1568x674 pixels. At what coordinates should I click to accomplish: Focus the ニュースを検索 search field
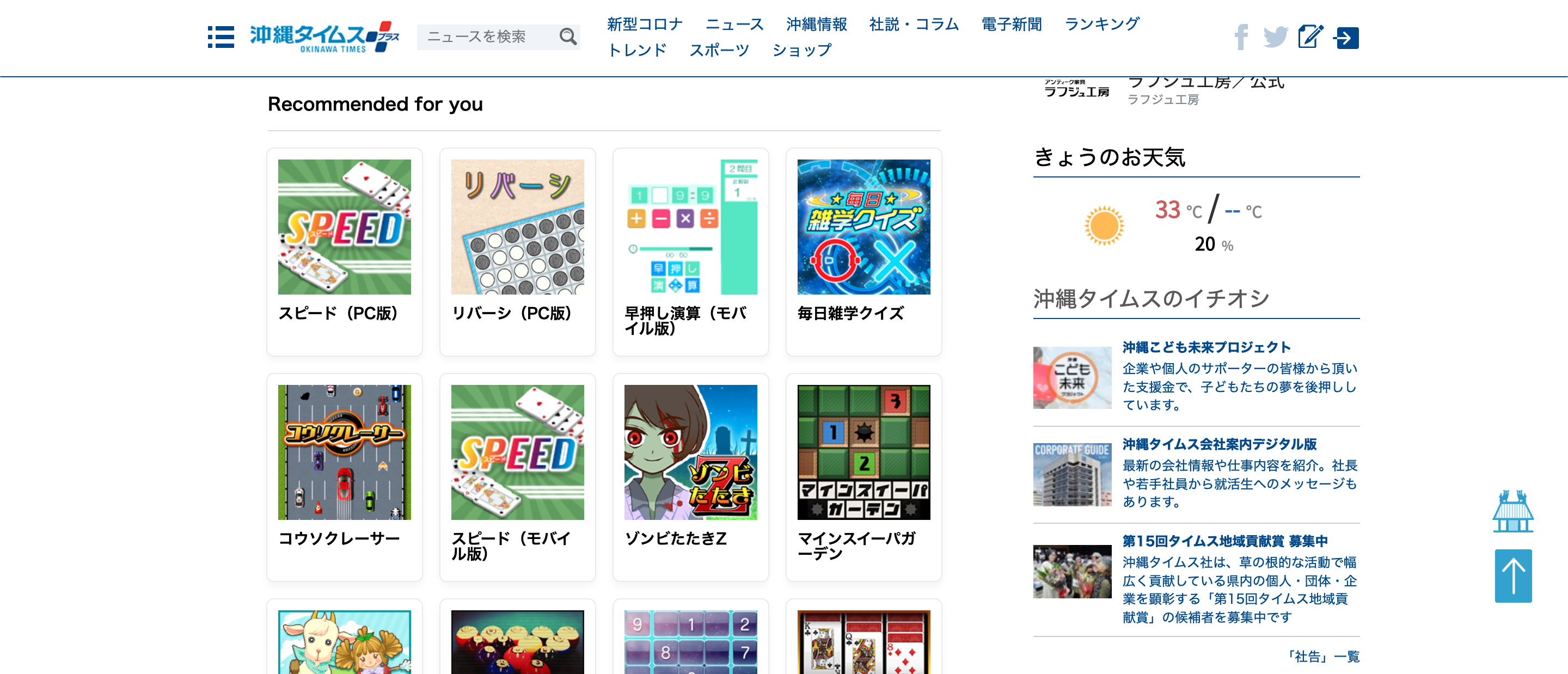coord(487,36)
